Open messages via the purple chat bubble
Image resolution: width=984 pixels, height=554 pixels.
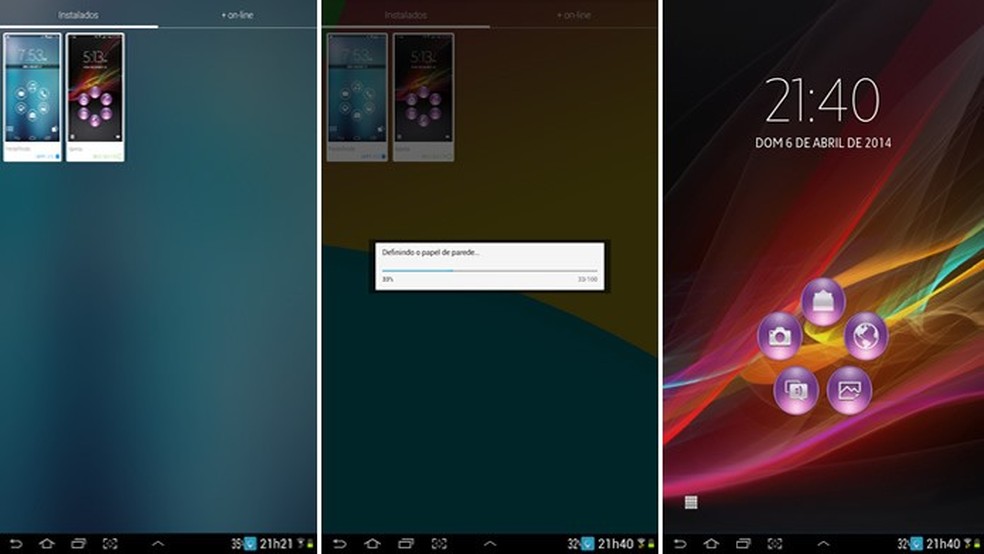(x=796, y=390)
